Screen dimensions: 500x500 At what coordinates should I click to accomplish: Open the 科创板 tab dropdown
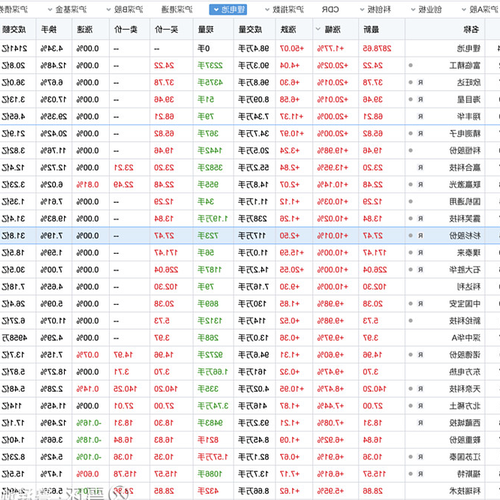[x=362, y=10]
